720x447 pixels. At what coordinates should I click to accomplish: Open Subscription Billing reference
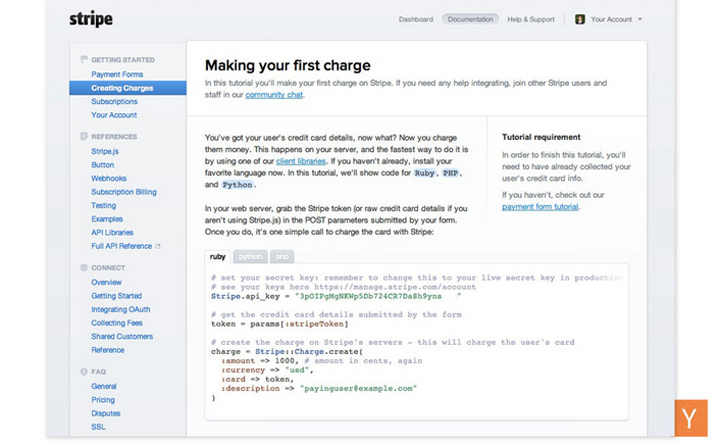click(124, 192)
